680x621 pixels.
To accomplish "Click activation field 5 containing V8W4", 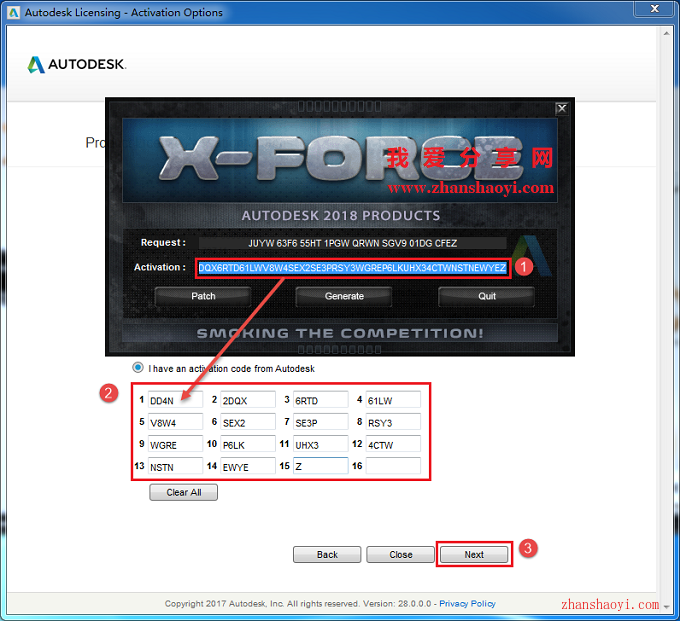I will (175, 422).
